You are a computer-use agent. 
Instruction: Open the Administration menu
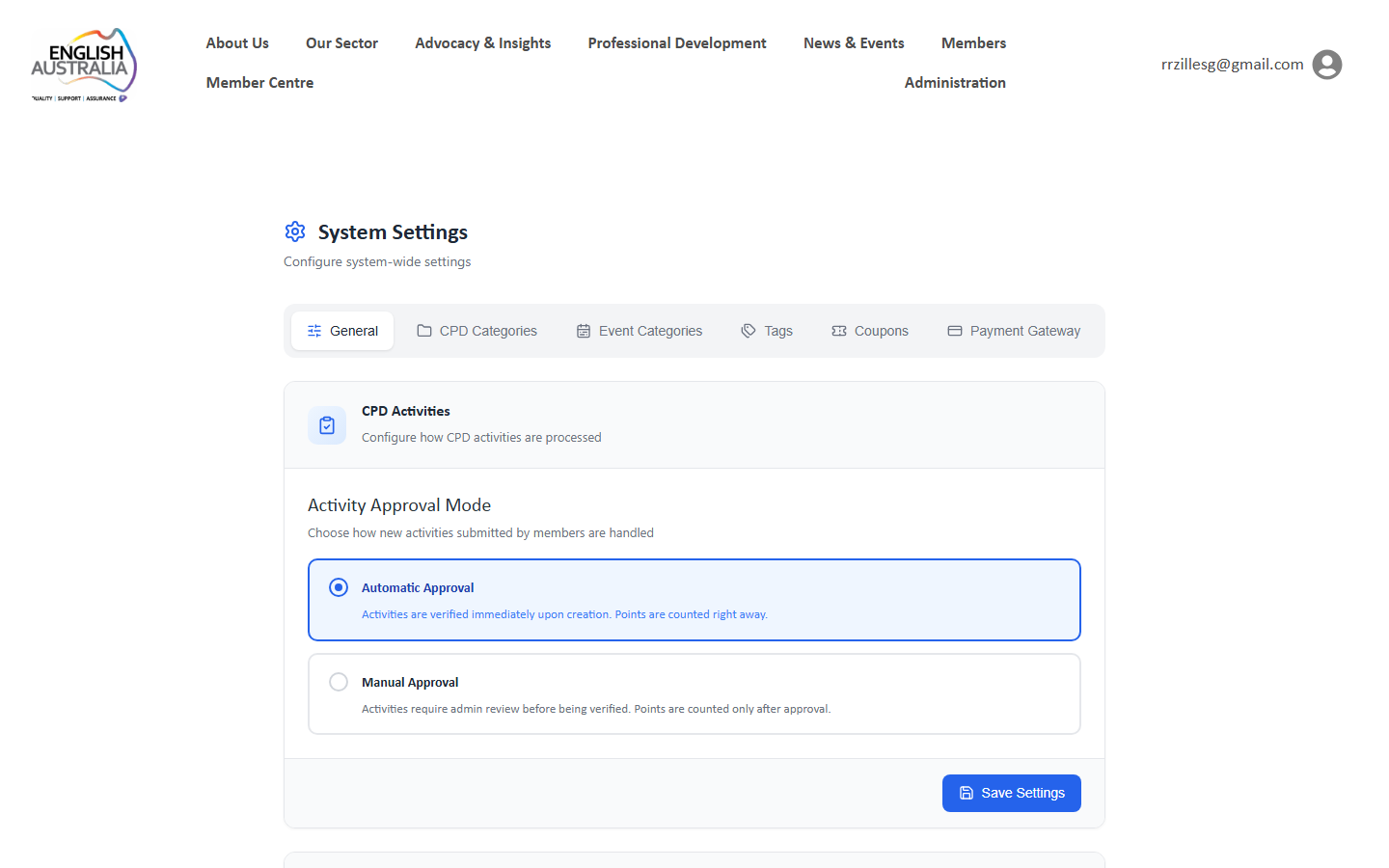(955, 83)
